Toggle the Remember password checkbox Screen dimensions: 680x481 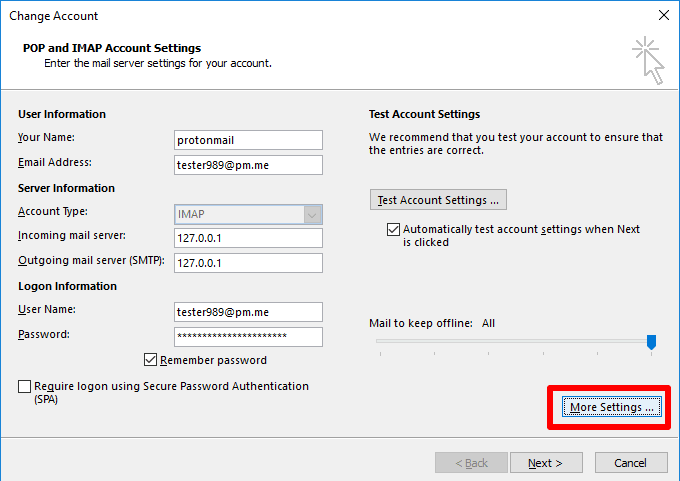click(x=150, y=360)
